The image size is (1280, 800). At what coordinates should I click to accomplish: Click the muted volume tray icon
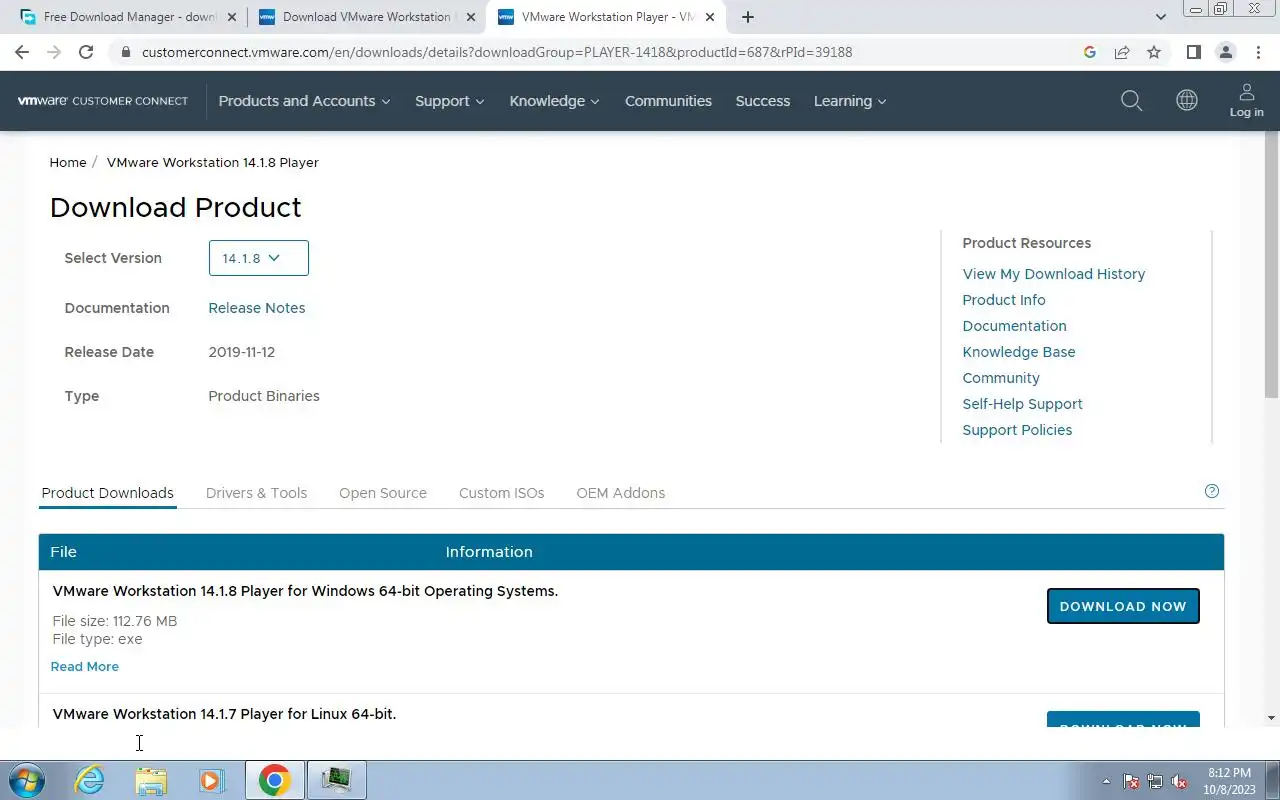1179,781
